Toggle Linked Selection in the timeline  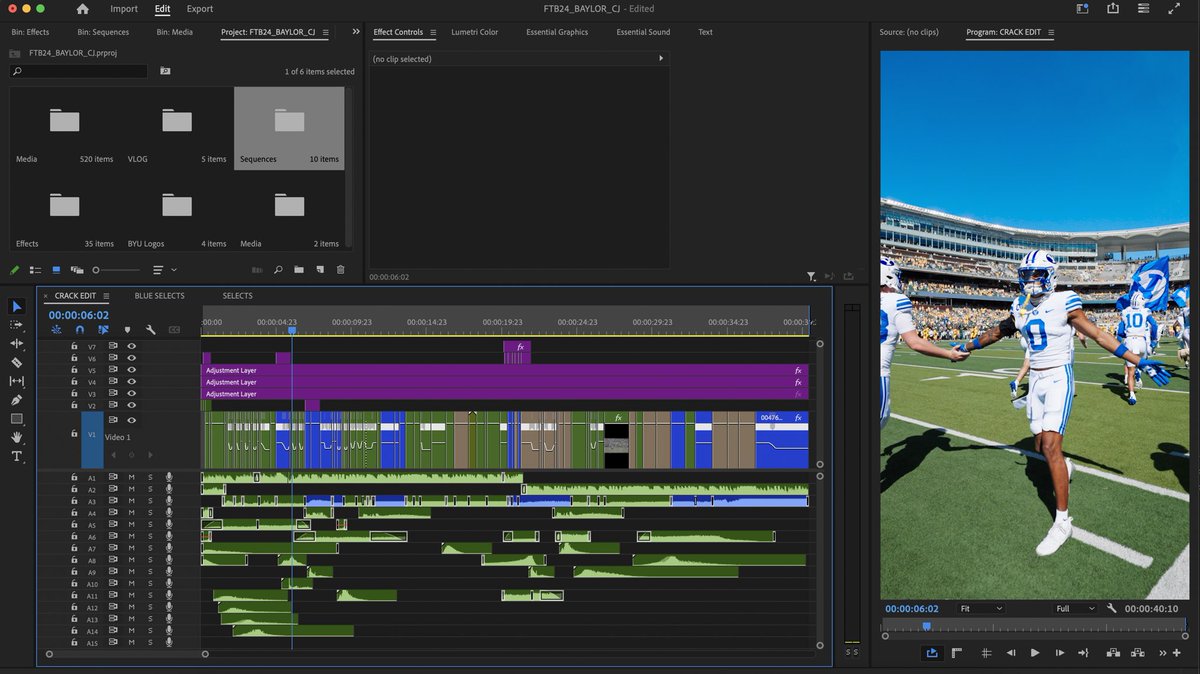(103, 329)
